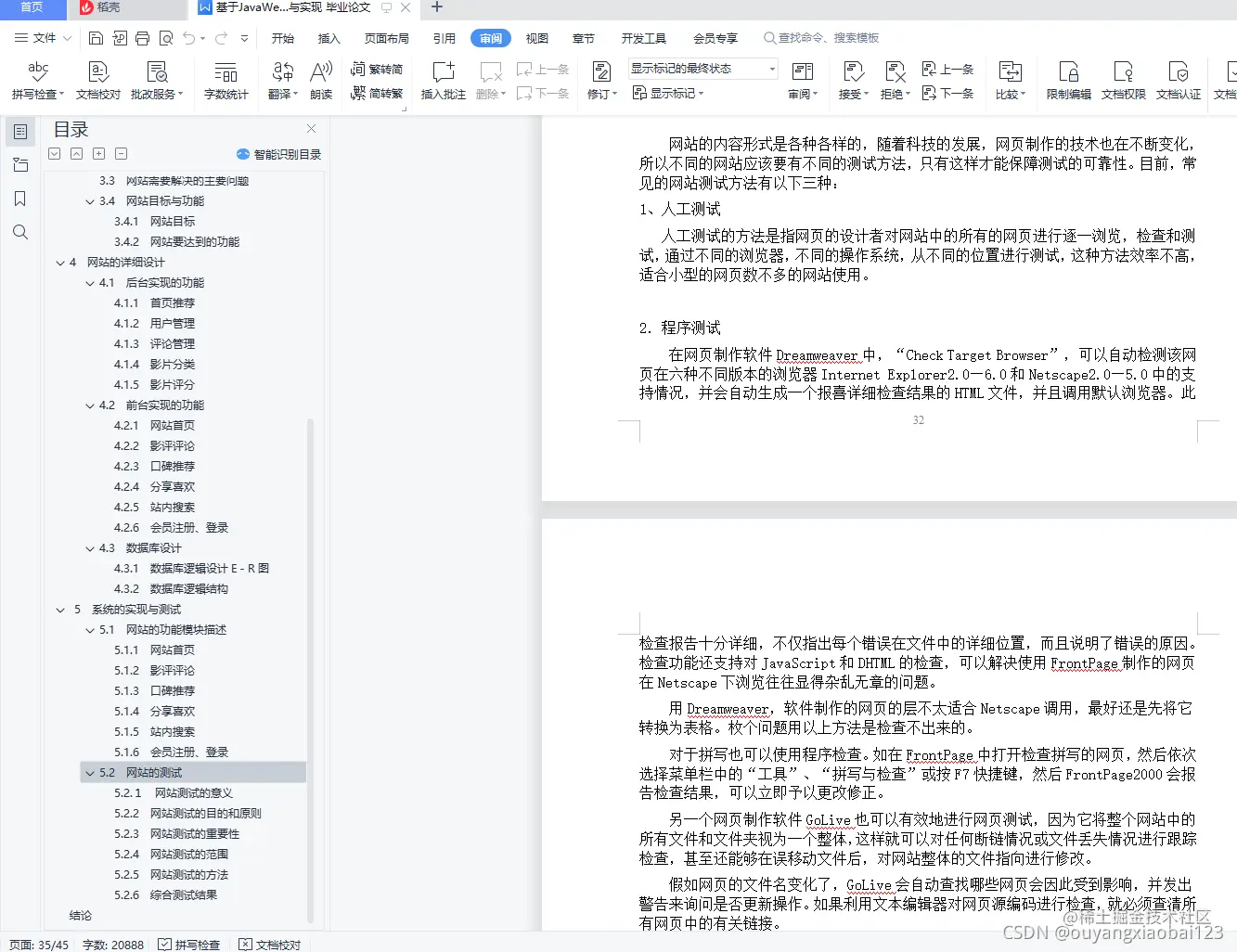This screenshot has height=952, width=1237.
Task: Toggle 拼写检查 in the status bar
Action: click(188, 945)
